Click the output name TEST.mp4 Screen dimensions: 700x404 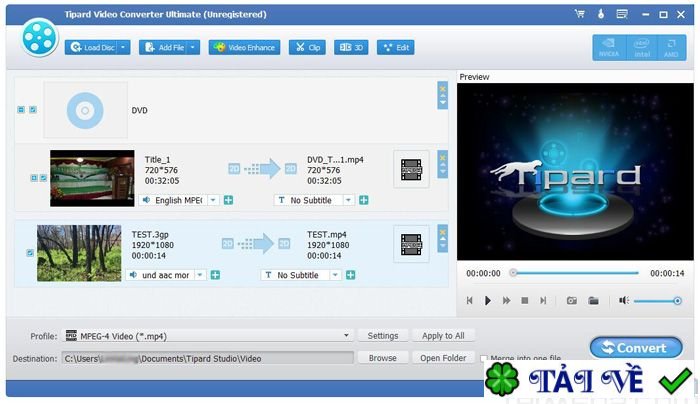[326, 234]
